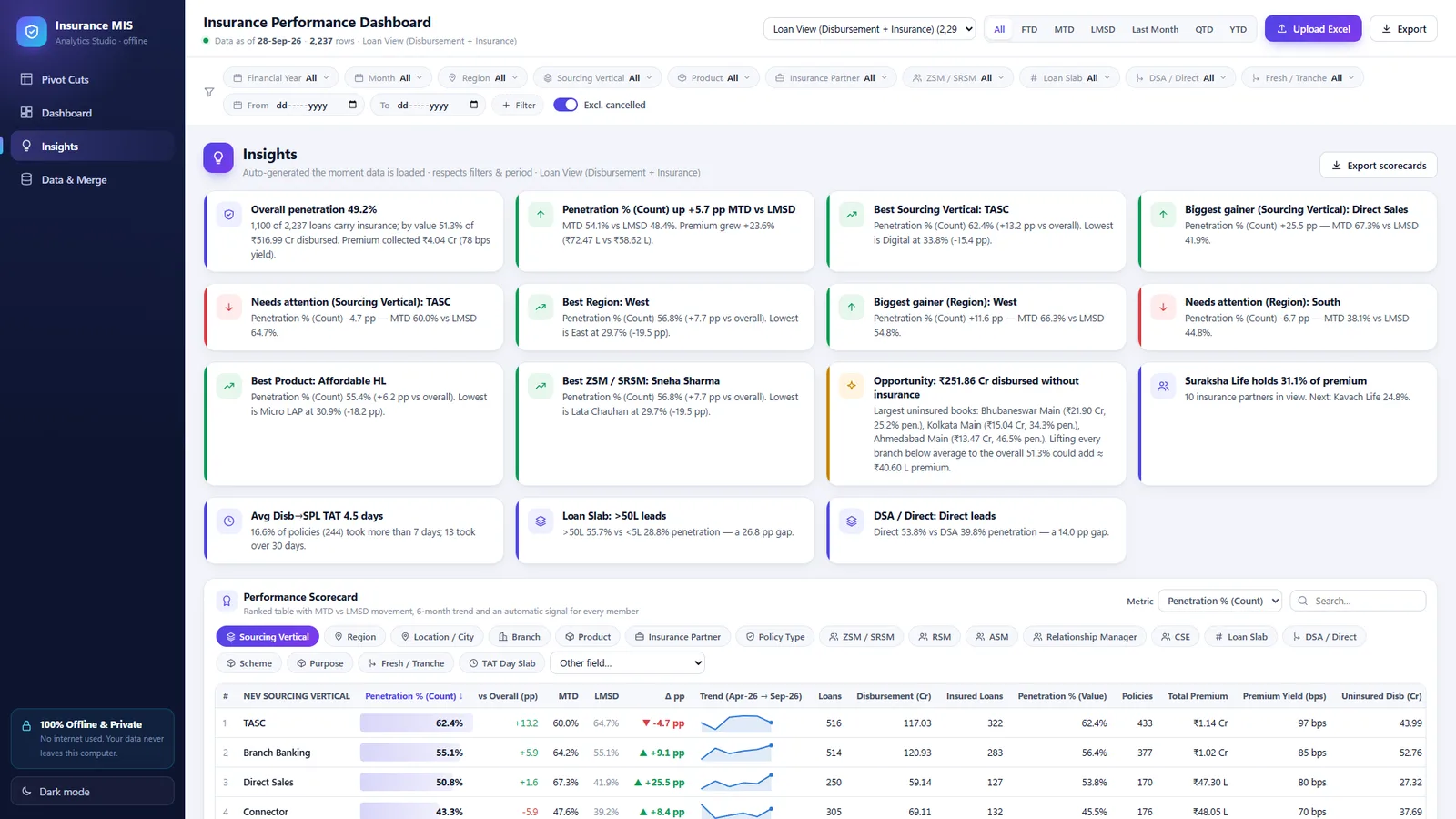Viewport: 1456px width, 819px height.
Task: Click layers icon on Loan Slab >50L card
Action: (x=541, y=521)
